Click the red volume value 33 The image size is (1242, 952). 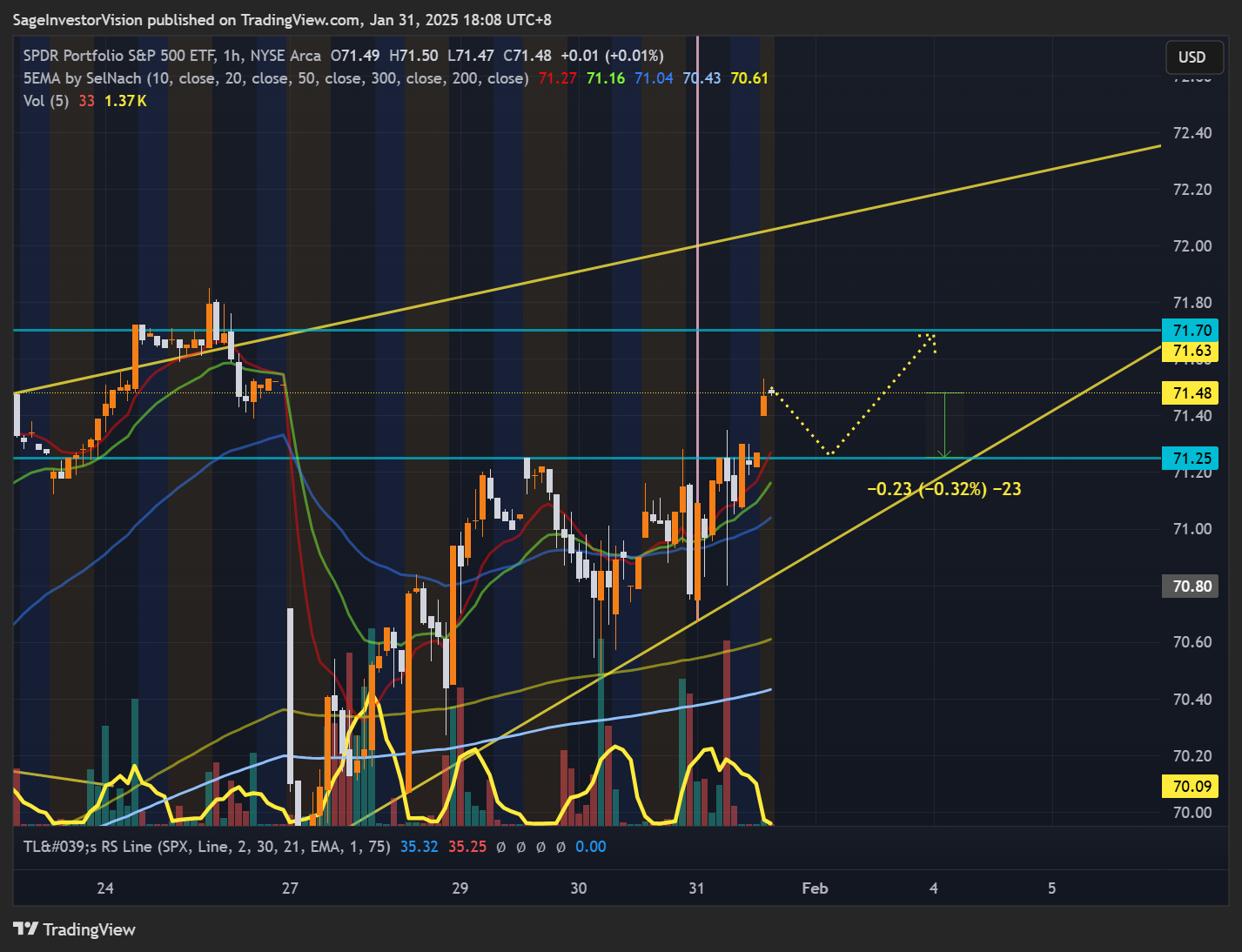coord(86,101)
